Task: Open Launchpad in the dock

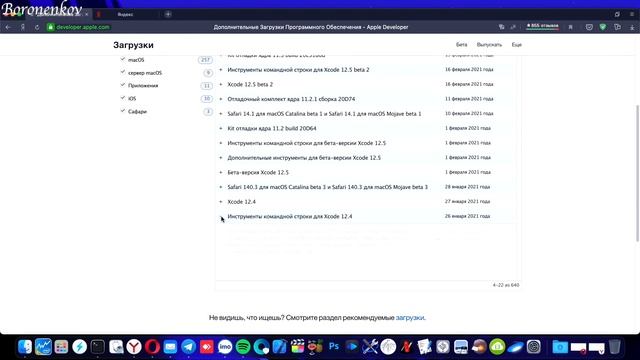Action: click(61, 347)
